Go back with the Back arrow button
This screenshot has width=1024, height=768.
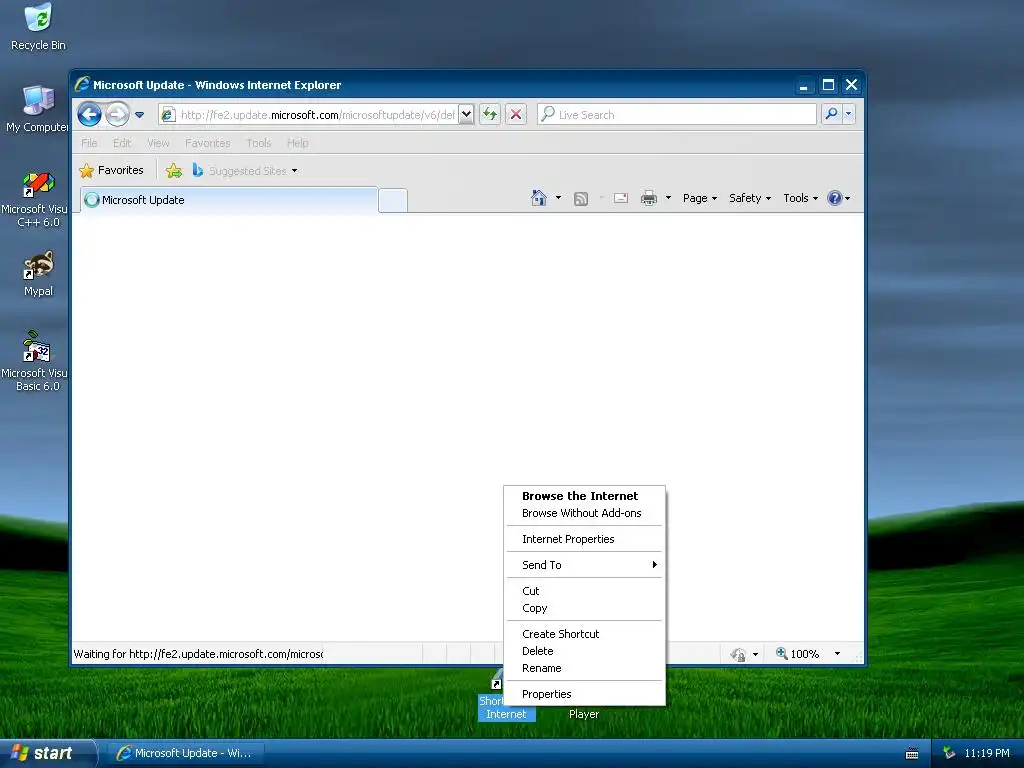[89, 115]
